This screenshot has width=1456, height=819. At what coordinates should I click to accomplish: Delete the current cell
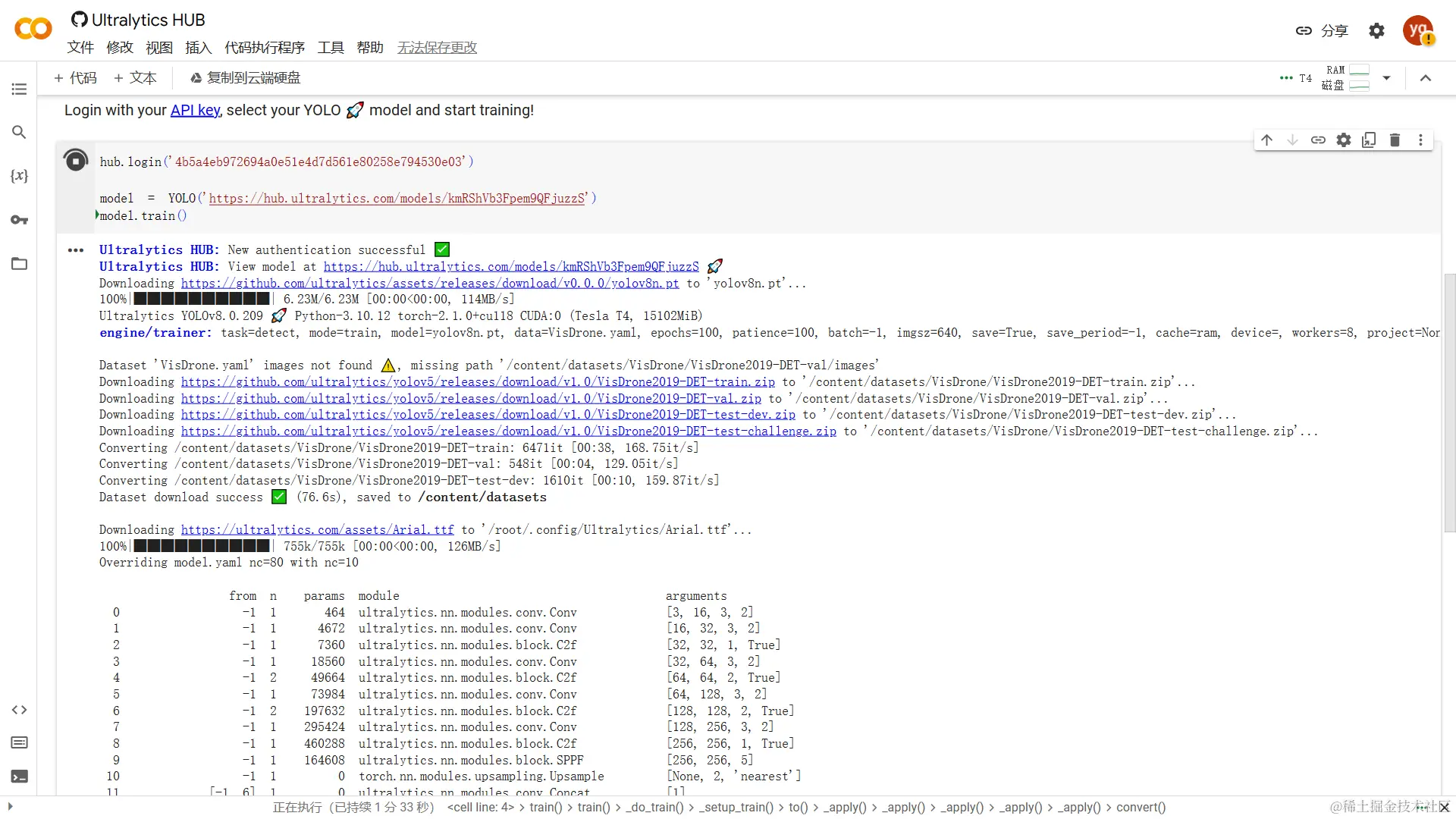1395,140
